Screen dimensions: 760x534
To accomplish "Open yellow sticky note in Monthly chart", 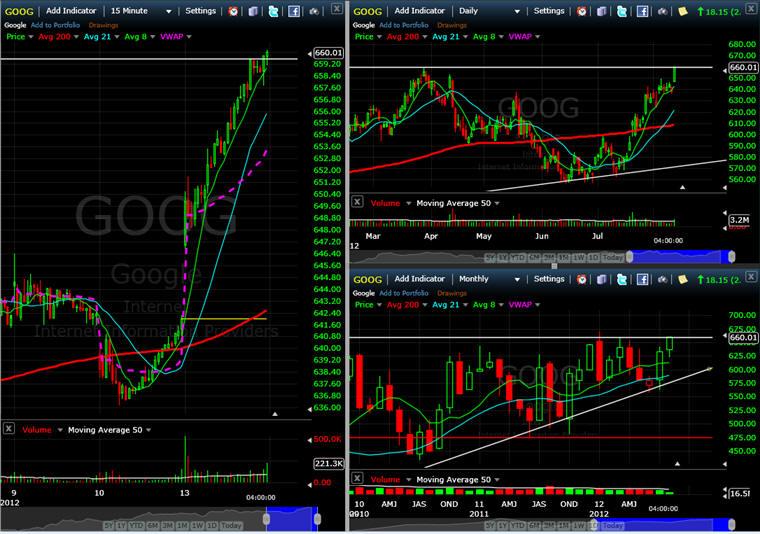I will pos(683,279).
